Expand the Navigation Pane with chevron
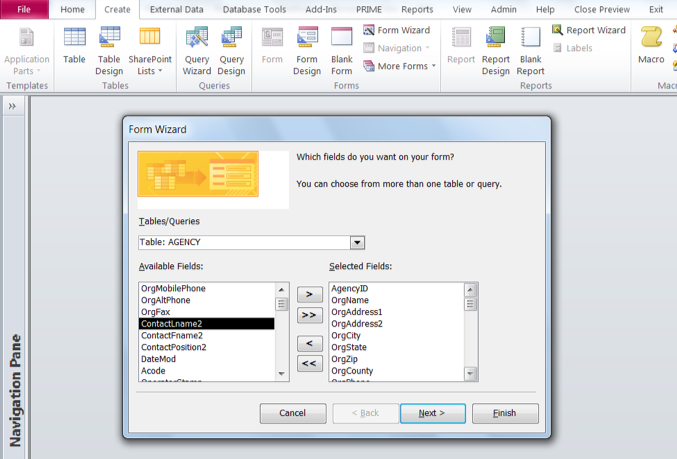Screen dimensions: 677x459 coord(12,106)
